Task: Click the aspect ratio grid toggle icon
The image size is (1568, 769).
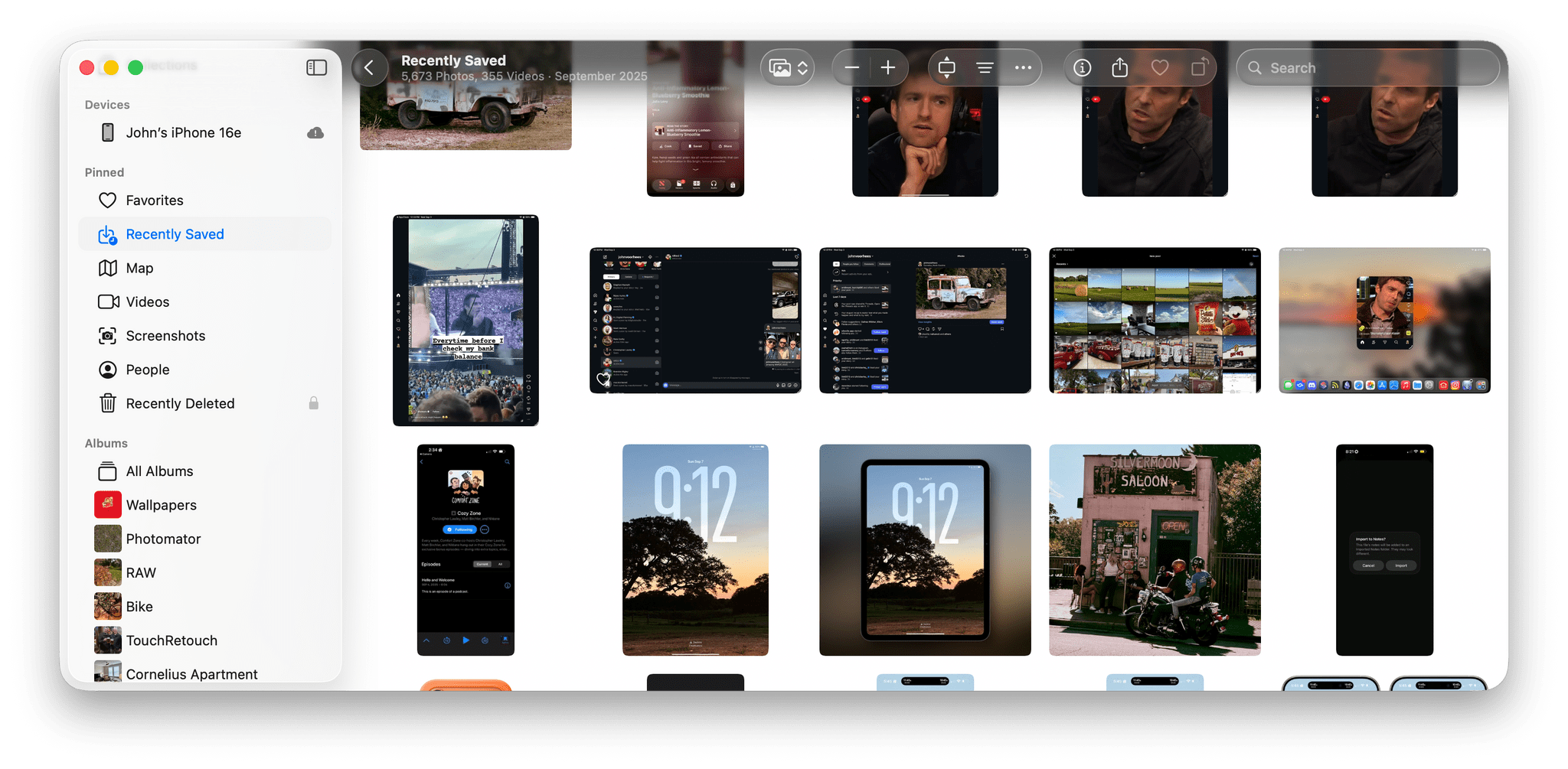Action: [946, 68]
